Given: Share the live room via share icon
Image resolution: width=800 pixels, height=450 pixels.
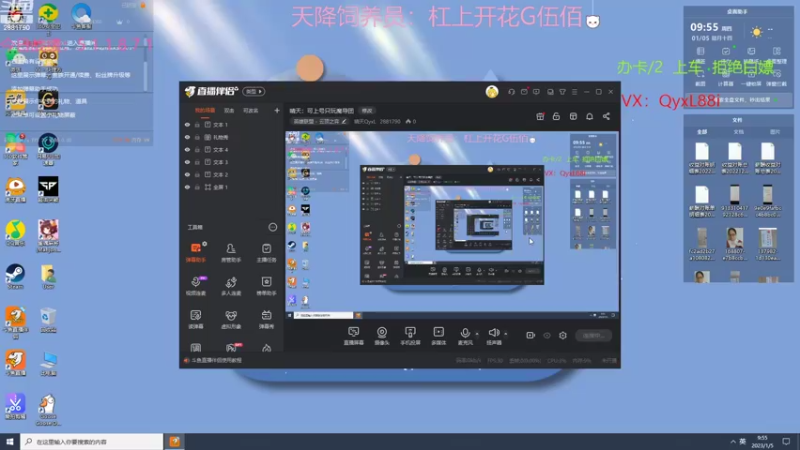Looking at the screenshot, I should click(x=606, y=116).
